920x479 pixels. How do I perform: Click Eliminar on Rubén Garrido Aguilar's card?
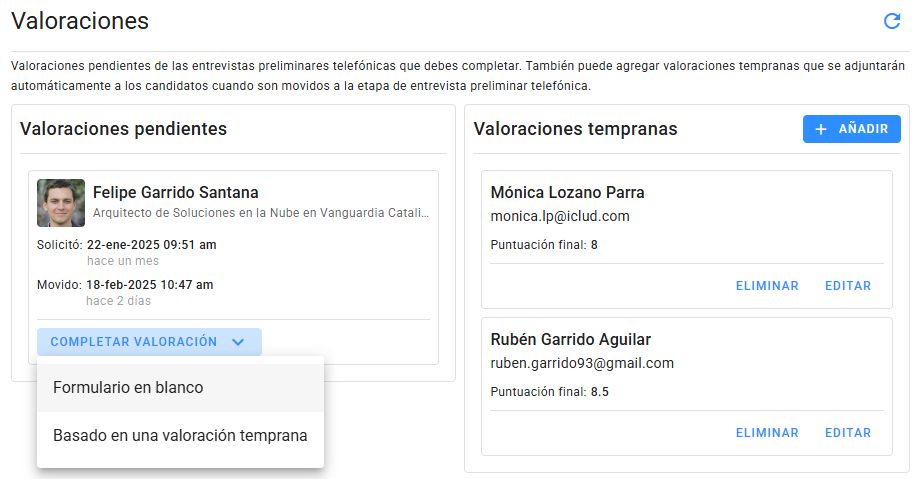pos(767,433)
